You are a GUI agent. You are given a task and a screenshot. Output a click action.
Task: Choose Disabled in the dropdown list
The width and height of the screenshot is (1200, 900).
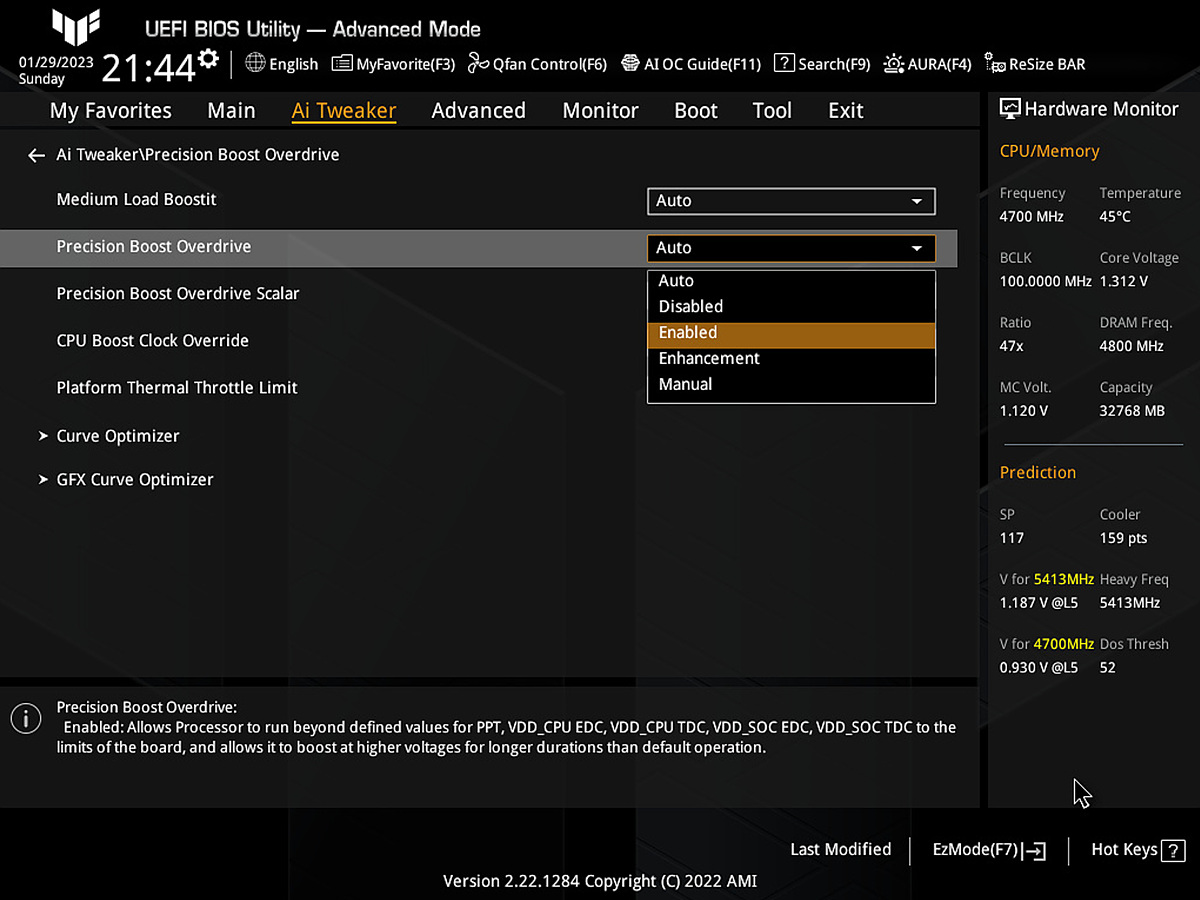coord(791,307)
